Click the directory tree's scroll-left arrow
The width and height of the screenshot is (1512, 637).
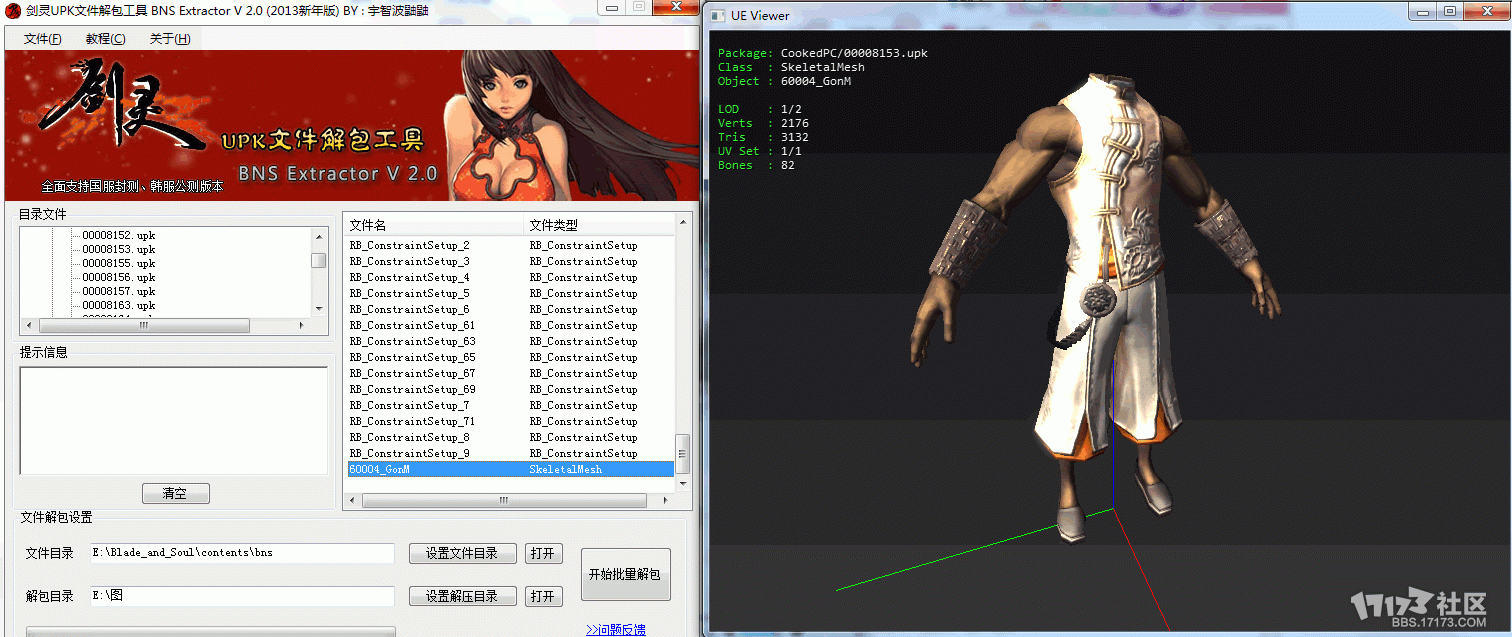29,325
